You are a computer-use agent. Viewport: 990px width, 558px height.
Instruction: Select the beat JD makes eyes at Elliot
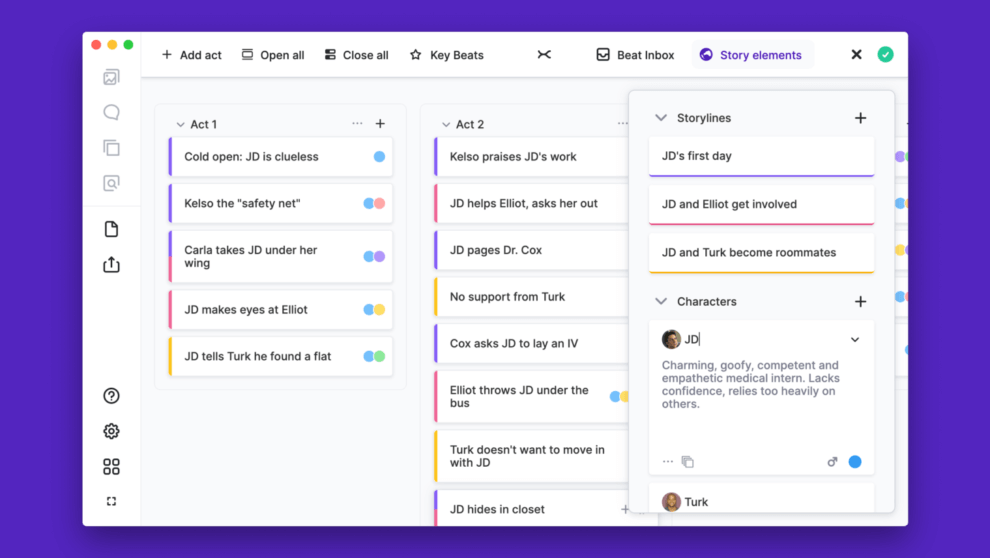280,309
